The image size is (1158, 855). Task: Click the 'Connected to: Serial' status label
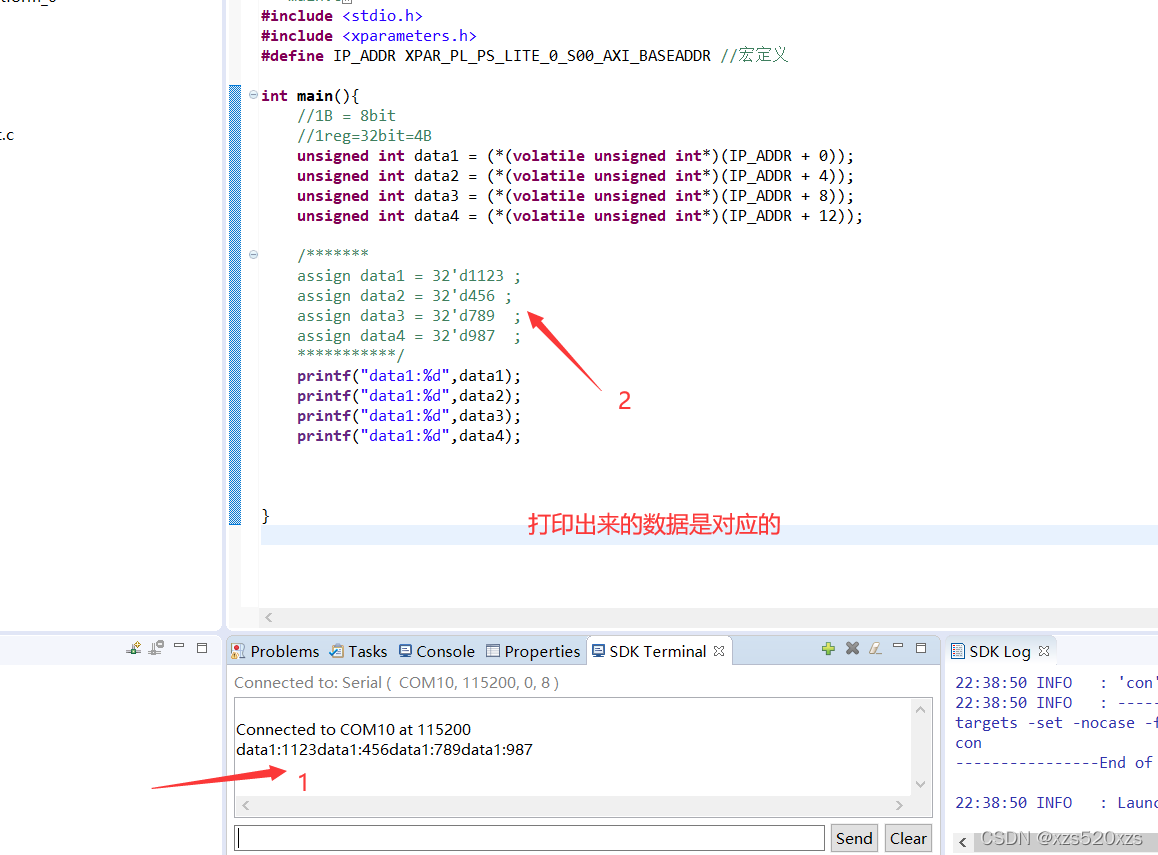coord(397,682)
